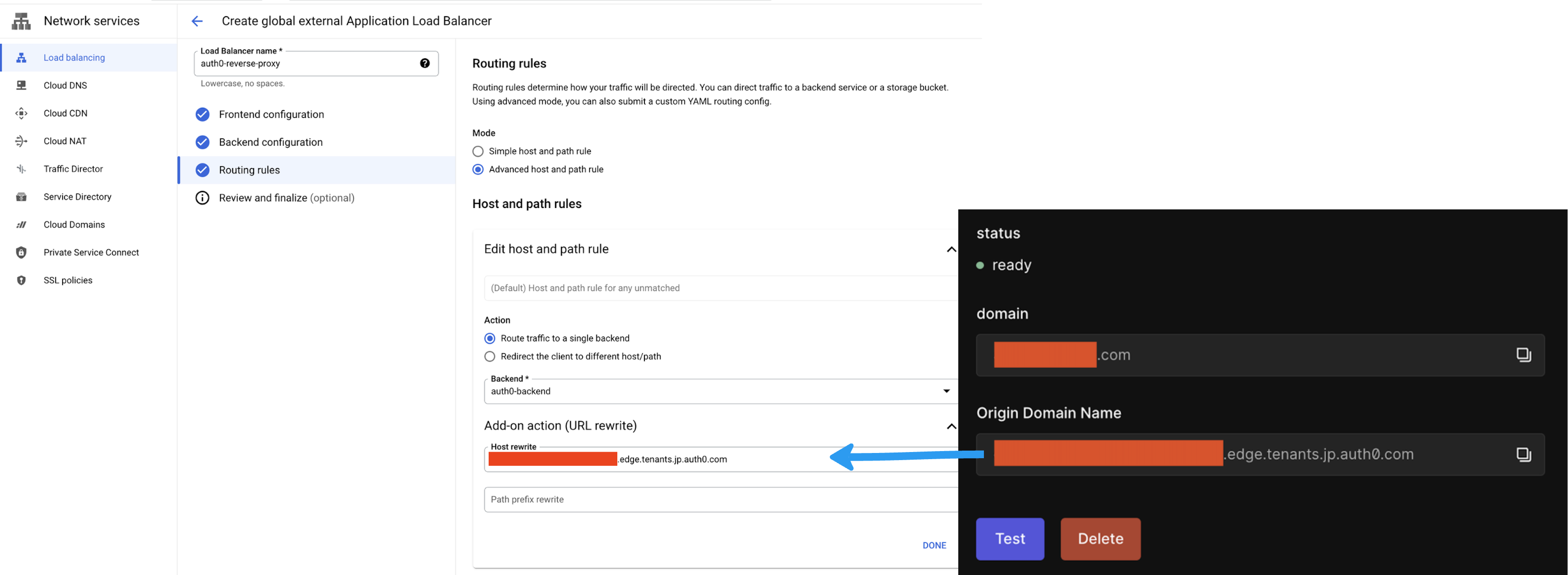
Task: Click the Cloud DNS sidebar icon
Action: [x=21, y=85]
